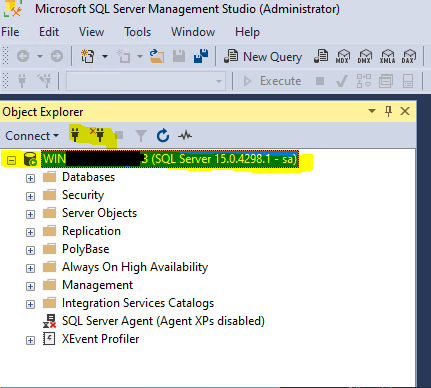Open the File menu
This screenshot has width=431, height=388.
(x=10, y=32)
